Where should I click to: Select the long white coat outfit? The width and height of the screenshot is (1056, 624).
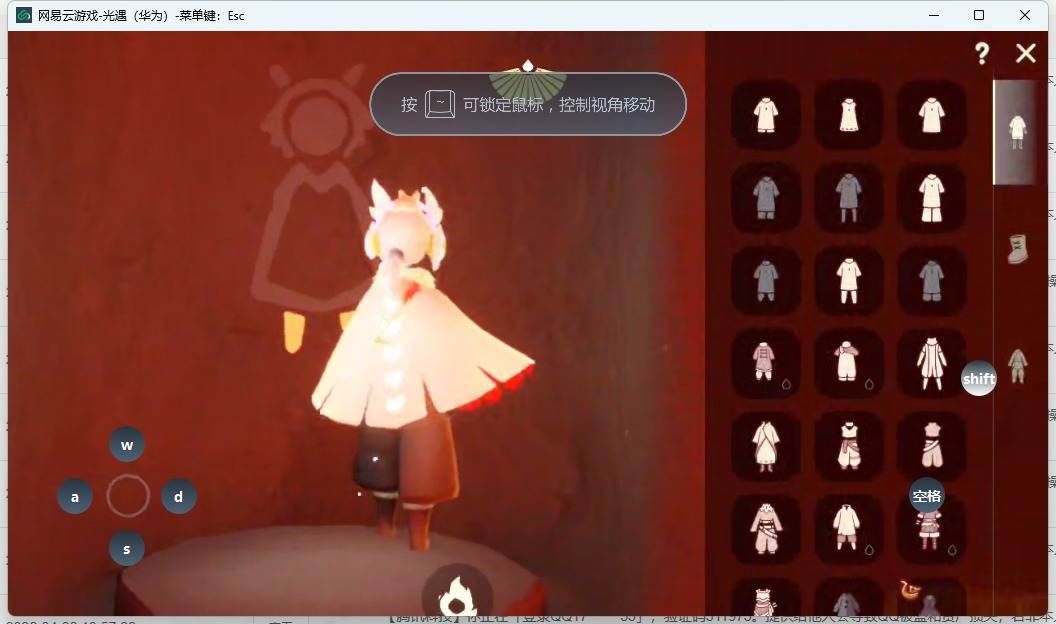(x=931, y=363)
